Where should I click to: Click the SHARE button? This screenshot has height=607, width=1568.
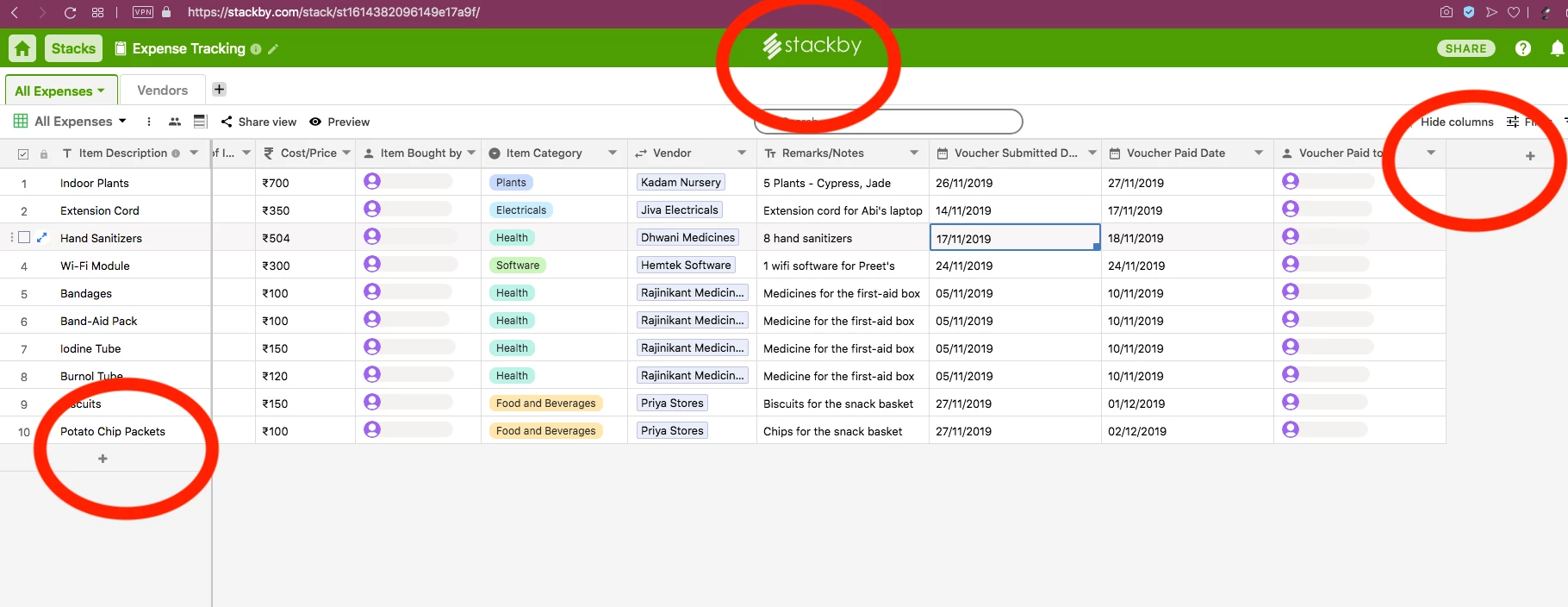coord(1465,48)
